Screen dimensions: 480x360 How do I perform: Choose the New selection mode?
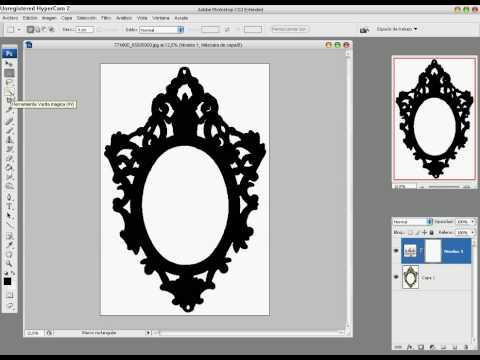[30, 29]
